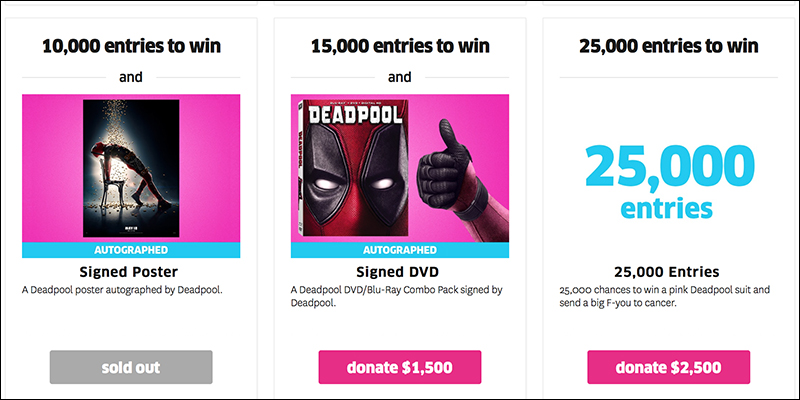
Task: Click the word "and" in the 15,000 card
Action: (399, 77)
